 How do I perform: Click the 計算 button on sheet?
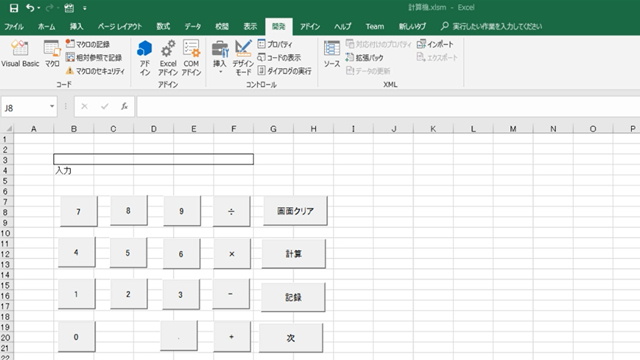click(294, 254)
